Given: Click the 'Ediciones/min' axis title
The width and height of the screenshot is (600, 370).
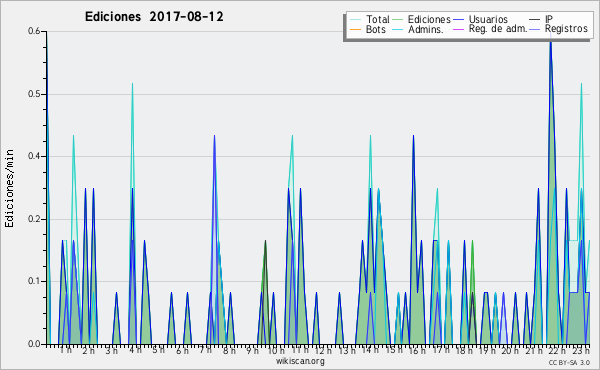Looking at the screenshot, I should pyautogui.click(x=9, y=188).
